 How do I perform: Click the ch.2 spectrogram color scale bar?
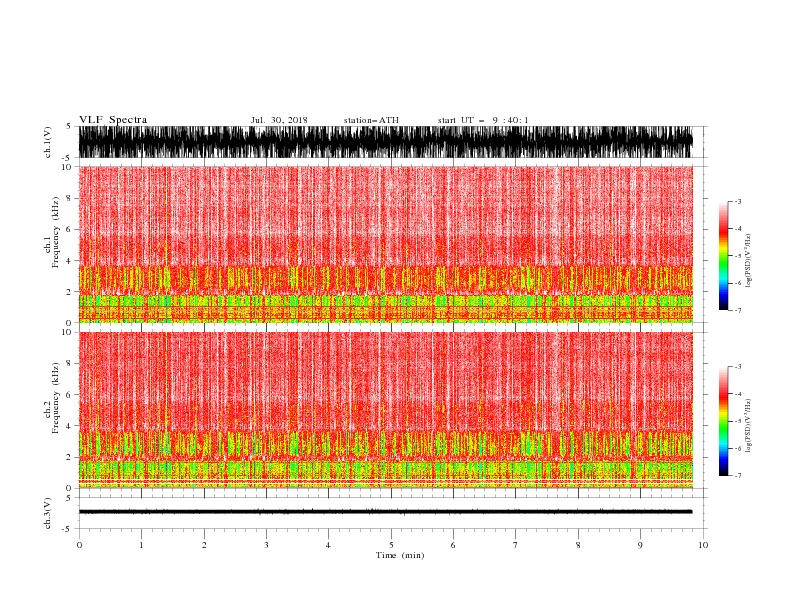pos(723,421)
